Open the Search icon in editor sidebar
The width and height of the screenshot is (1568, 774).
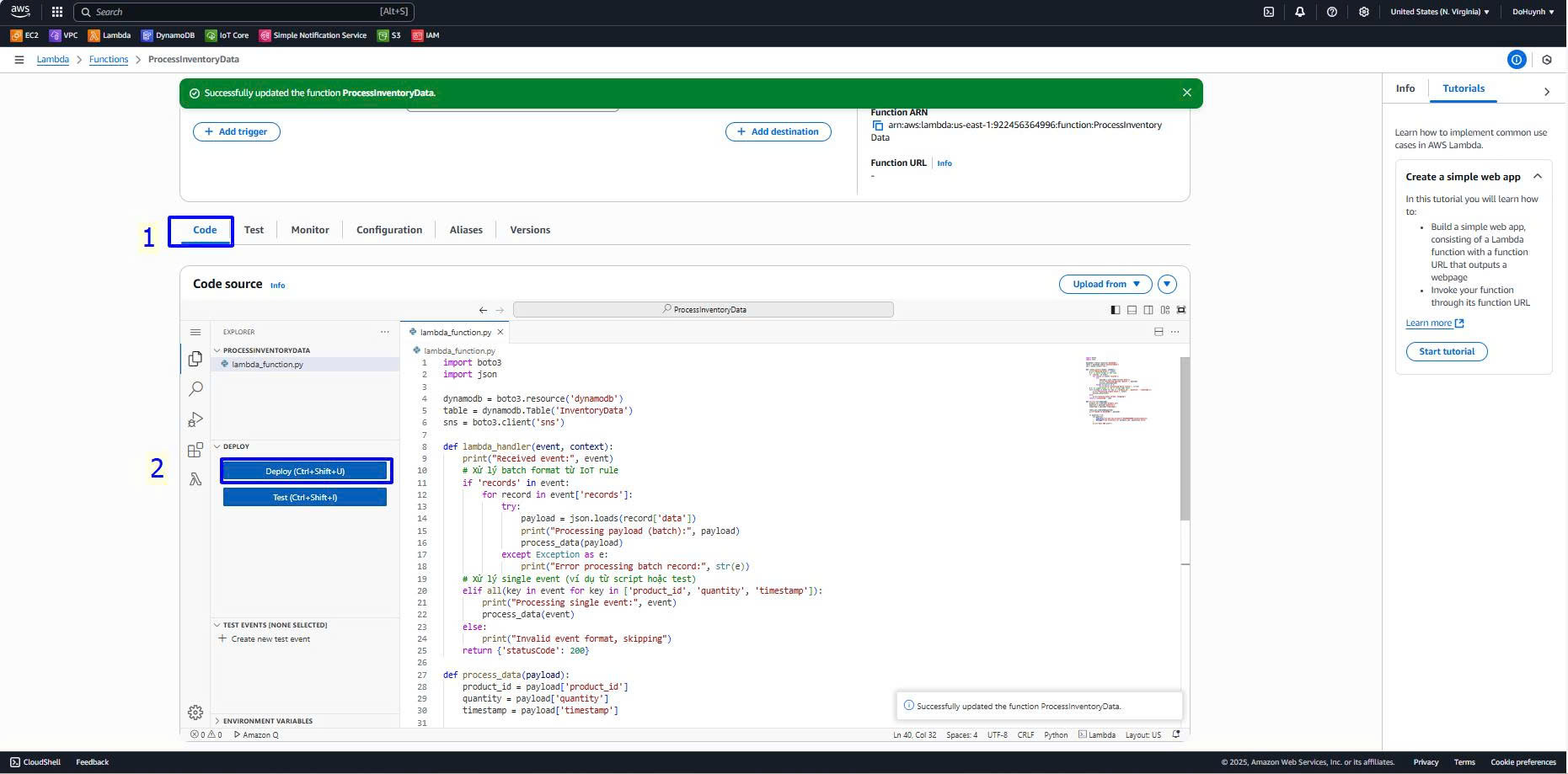click(195, 388)
